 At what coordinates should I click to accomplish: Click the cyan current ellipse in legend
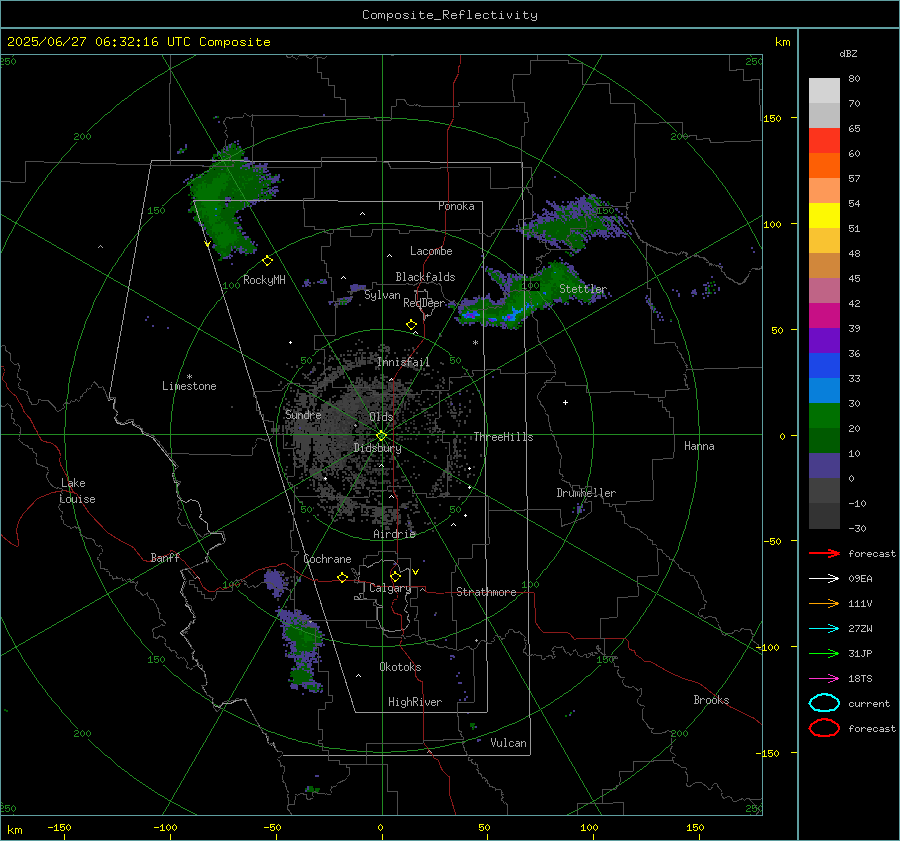pos(824,703)
